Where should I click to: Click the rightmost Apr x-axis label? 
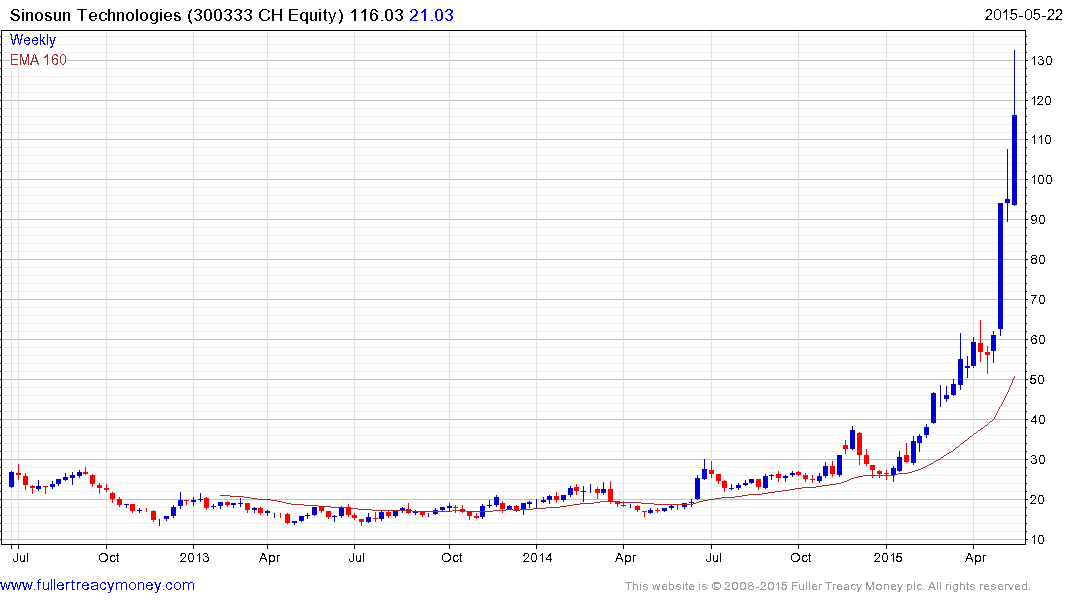[976, 557]
